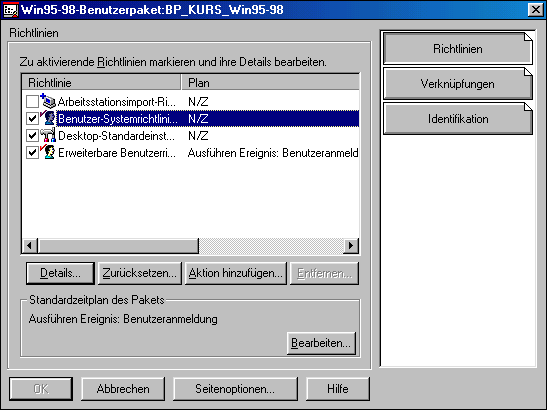The image size is (547, 410).
Task: Click the Arbeitsstationsimport policy icon
Action: click(x=48, y=101)
